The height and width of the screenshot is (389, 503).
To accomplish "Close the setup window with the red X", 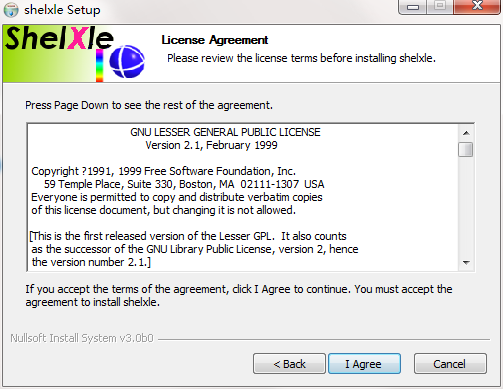I will click(477, 6).
